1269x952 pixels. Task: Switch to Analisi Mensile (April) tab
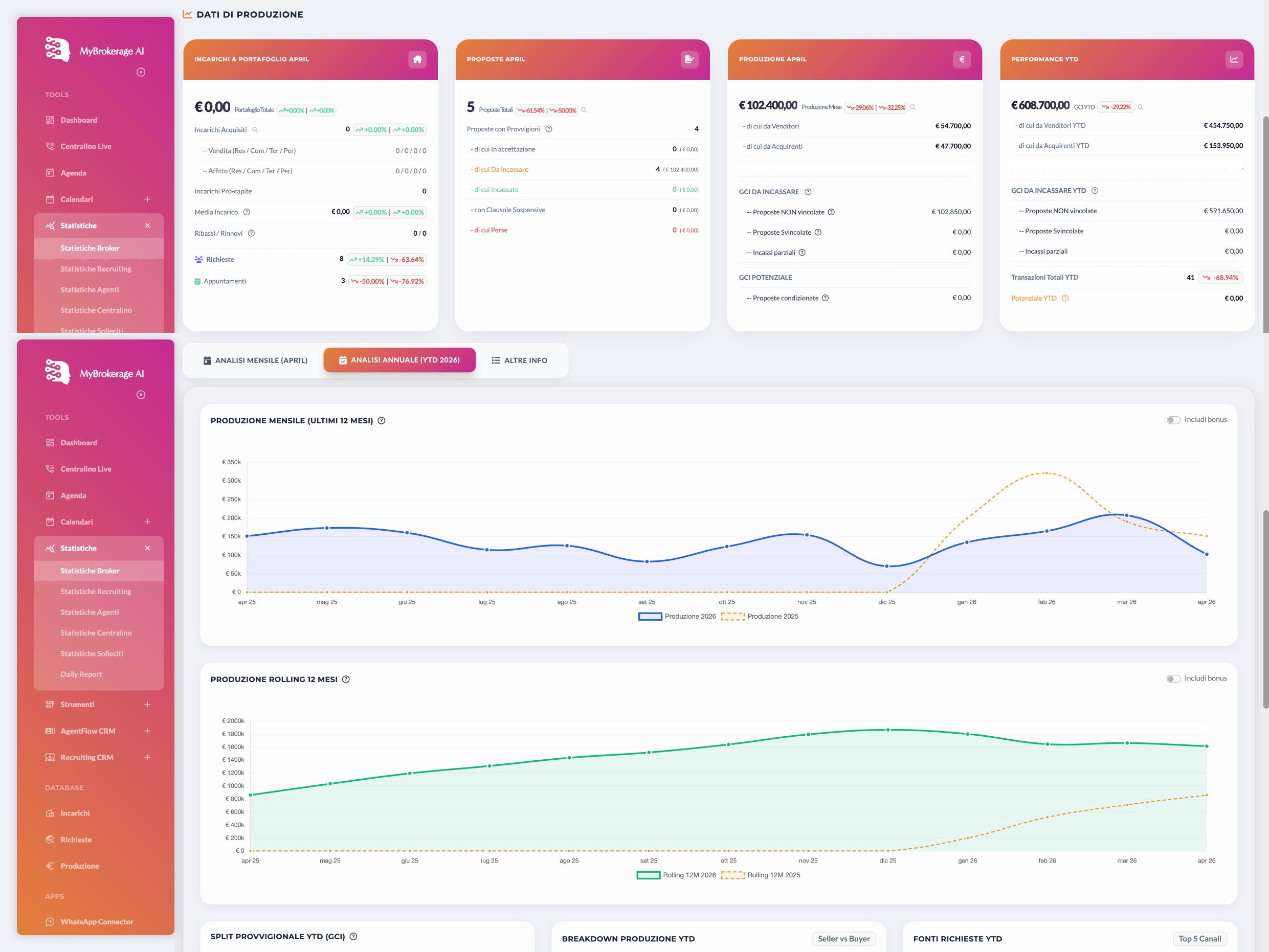pyautogui.click(x=255, y=360)
